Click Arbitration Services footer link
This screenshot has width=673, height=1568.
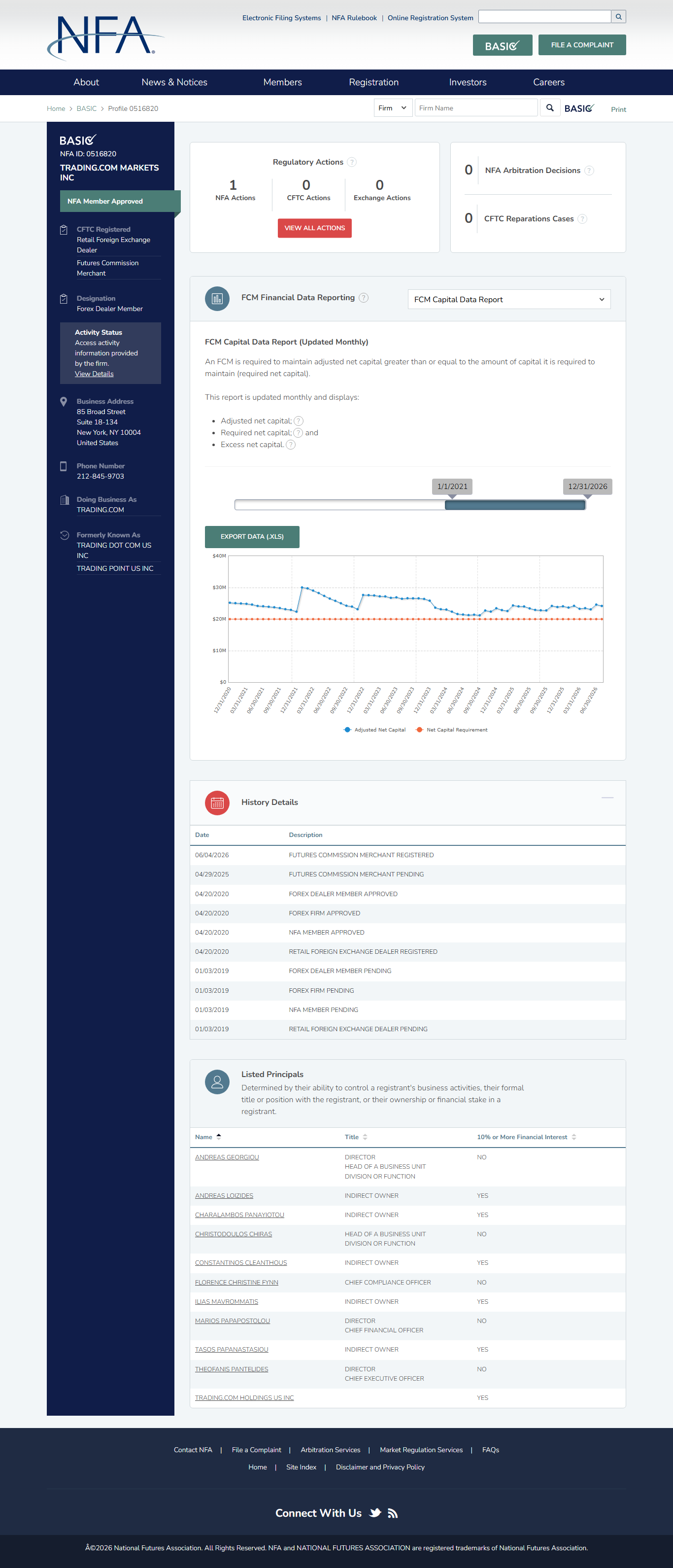[x=331, y=1450]
